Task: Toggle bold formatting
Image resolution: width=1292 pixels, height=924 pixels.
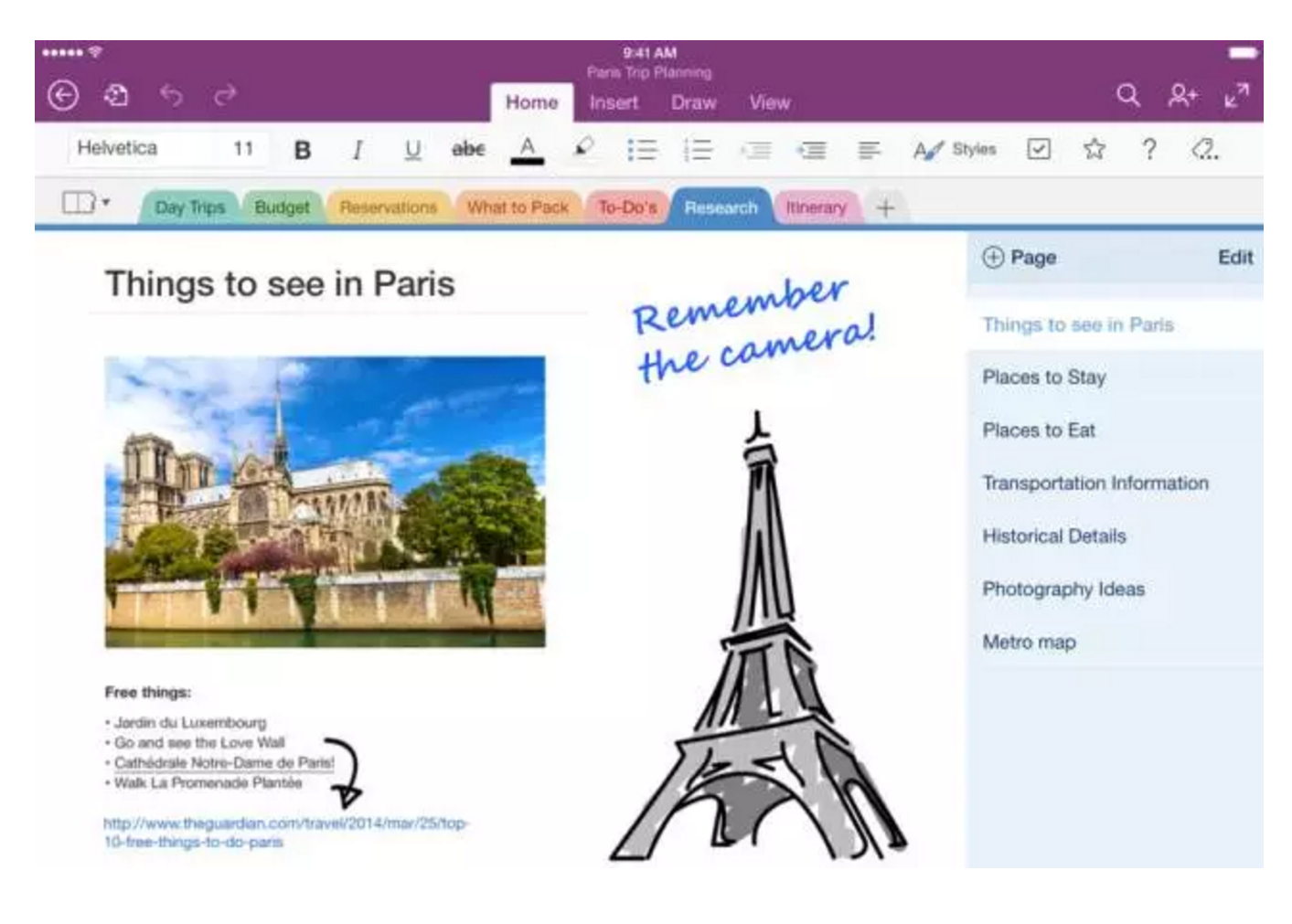Action: (x=303, y=150)
